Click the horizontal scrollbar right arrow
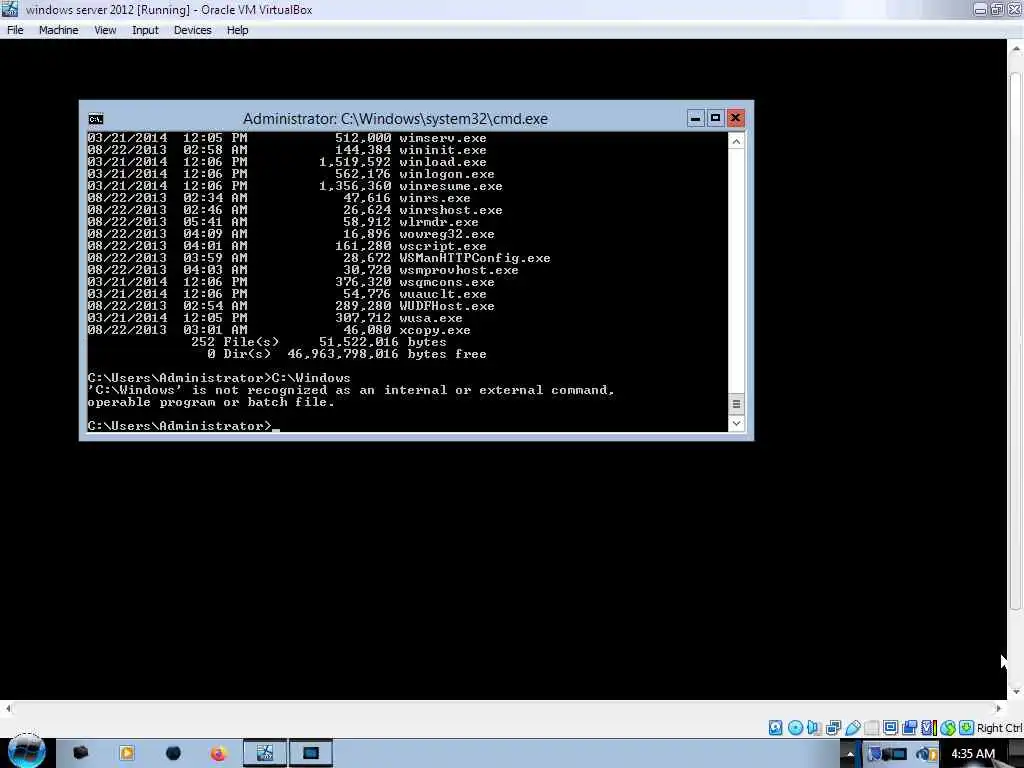The image size is (1024, 768). pos(999,709)
